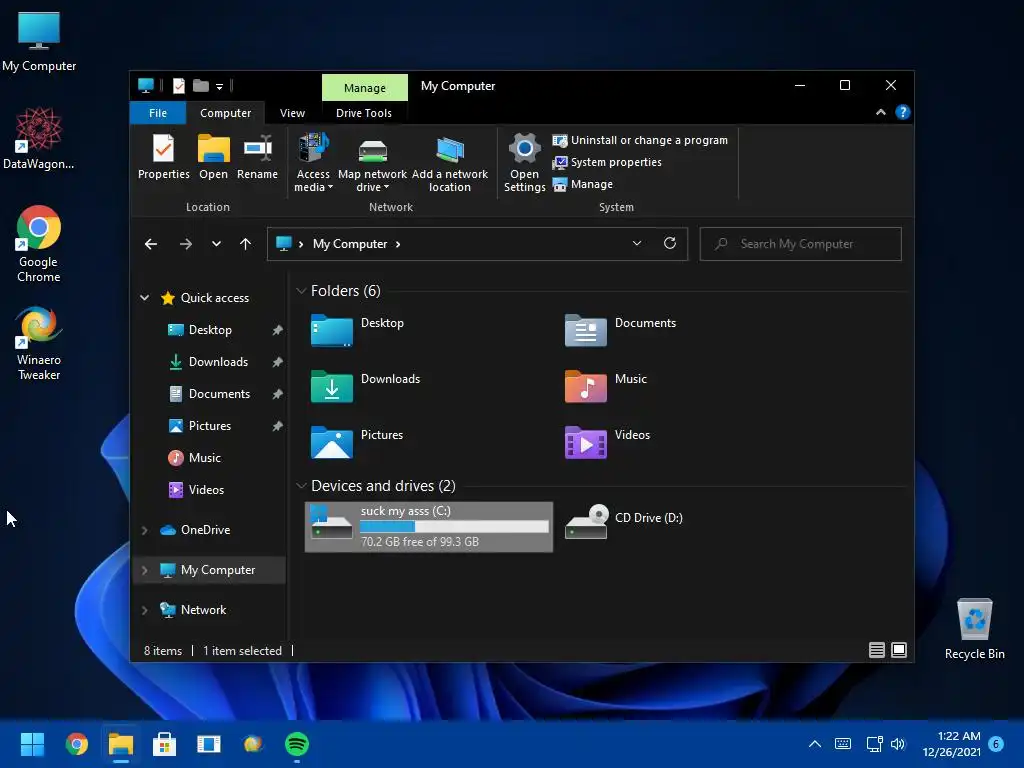
Task: Select the DataWagon desktop shortcut
Action: tap(39, 138)
